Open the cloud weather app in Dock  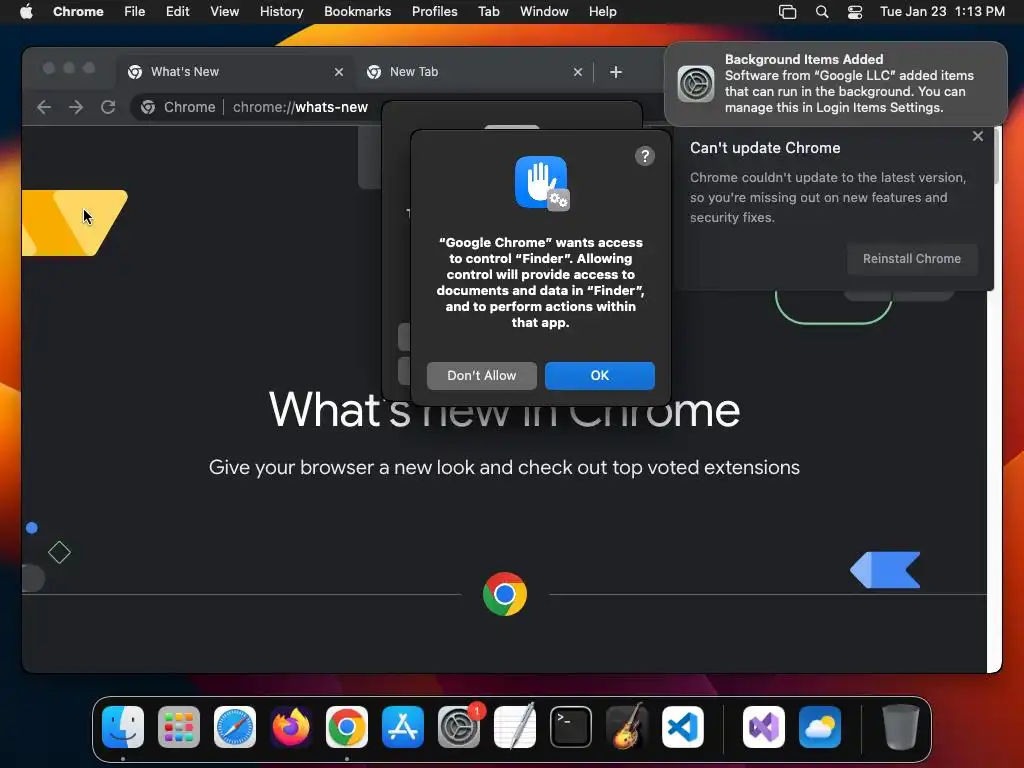[820, 727]
